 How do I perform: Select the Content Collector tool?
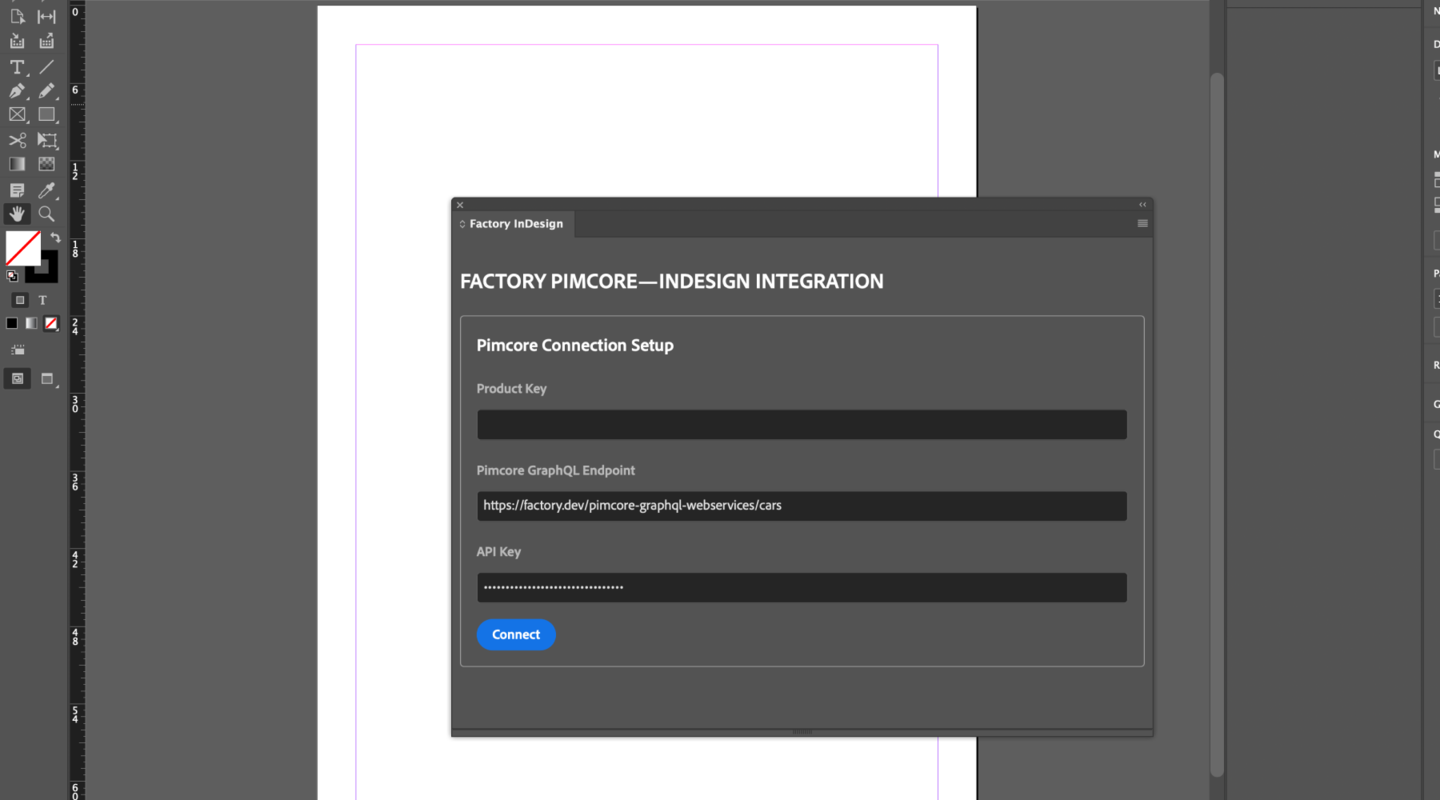coord(17,42)
